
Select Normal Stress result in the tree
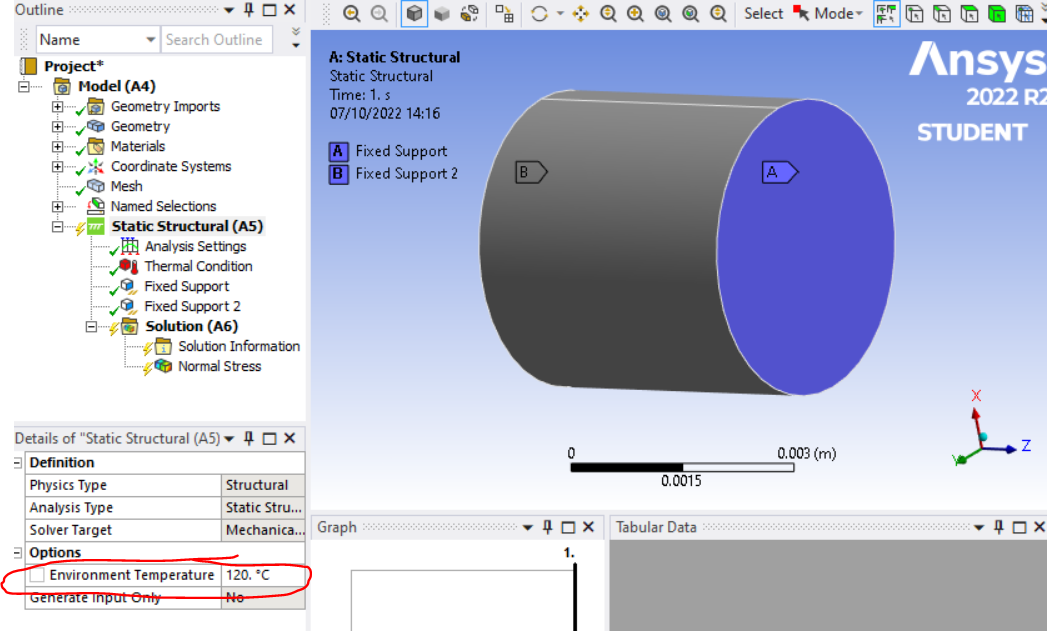(x=219, y=367)
